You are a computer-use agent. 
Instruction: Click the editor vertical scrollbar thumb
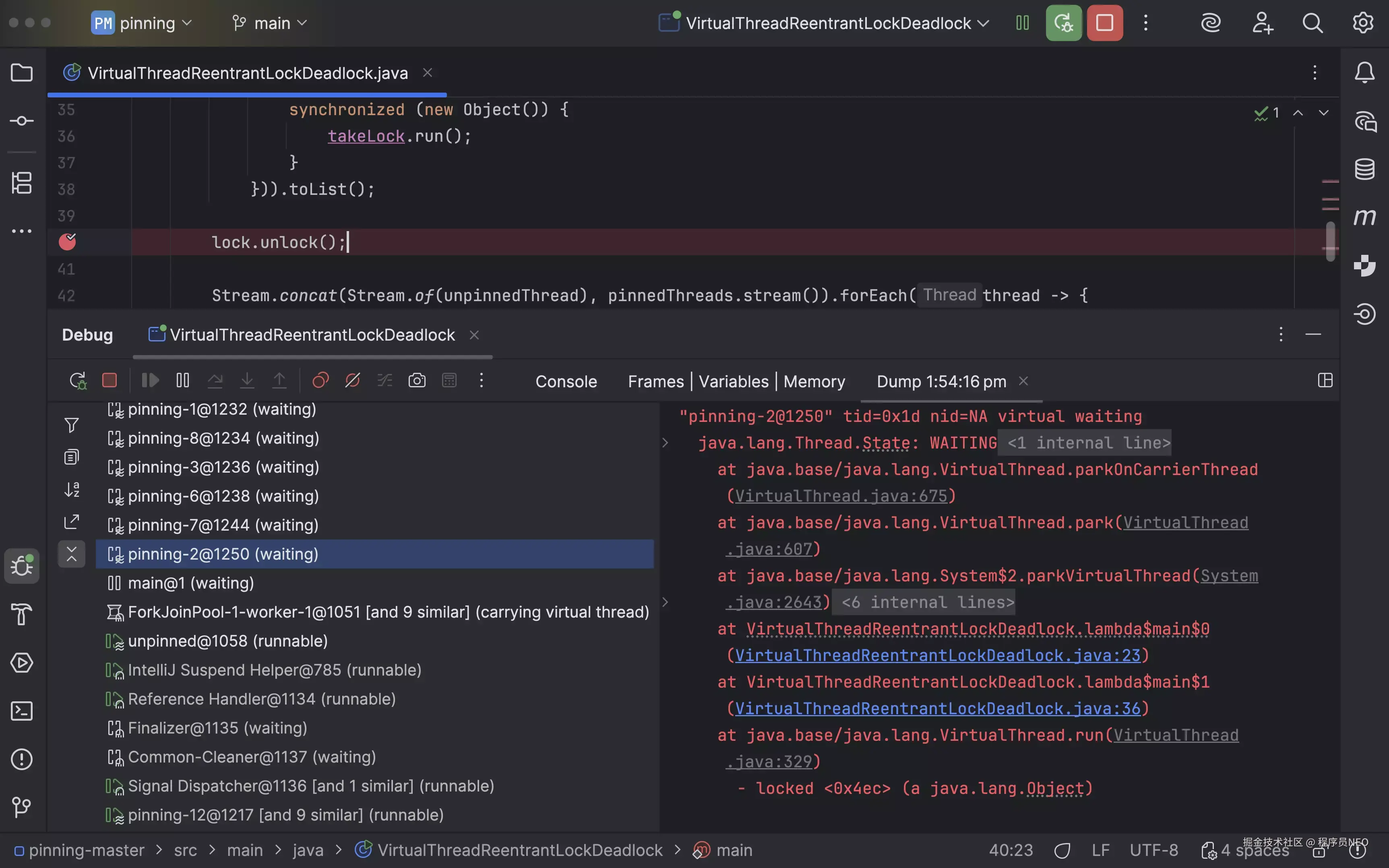[x=1331, y=241]
